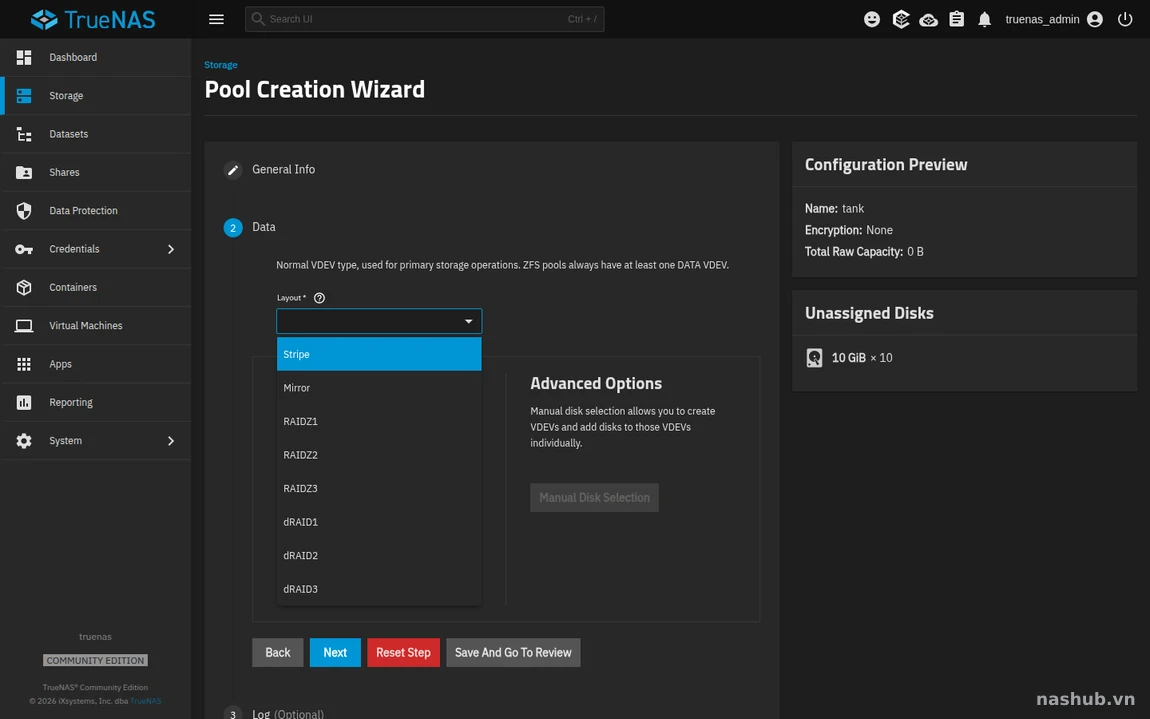Click the Datasets tree icon
1150x719 pixels.
(24, 134)
